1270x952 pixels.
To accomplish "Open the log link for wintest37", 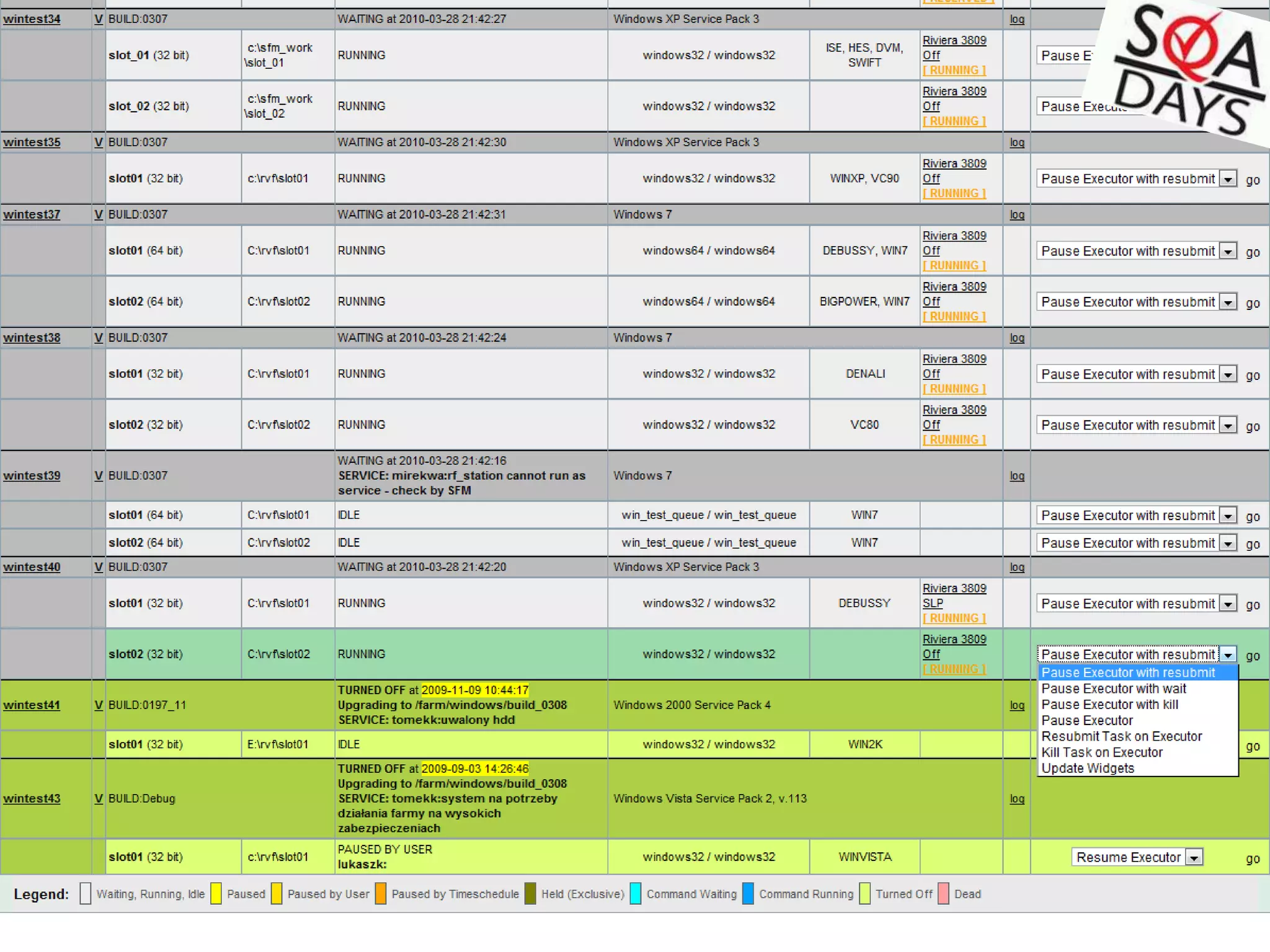I will [1017, 215].
